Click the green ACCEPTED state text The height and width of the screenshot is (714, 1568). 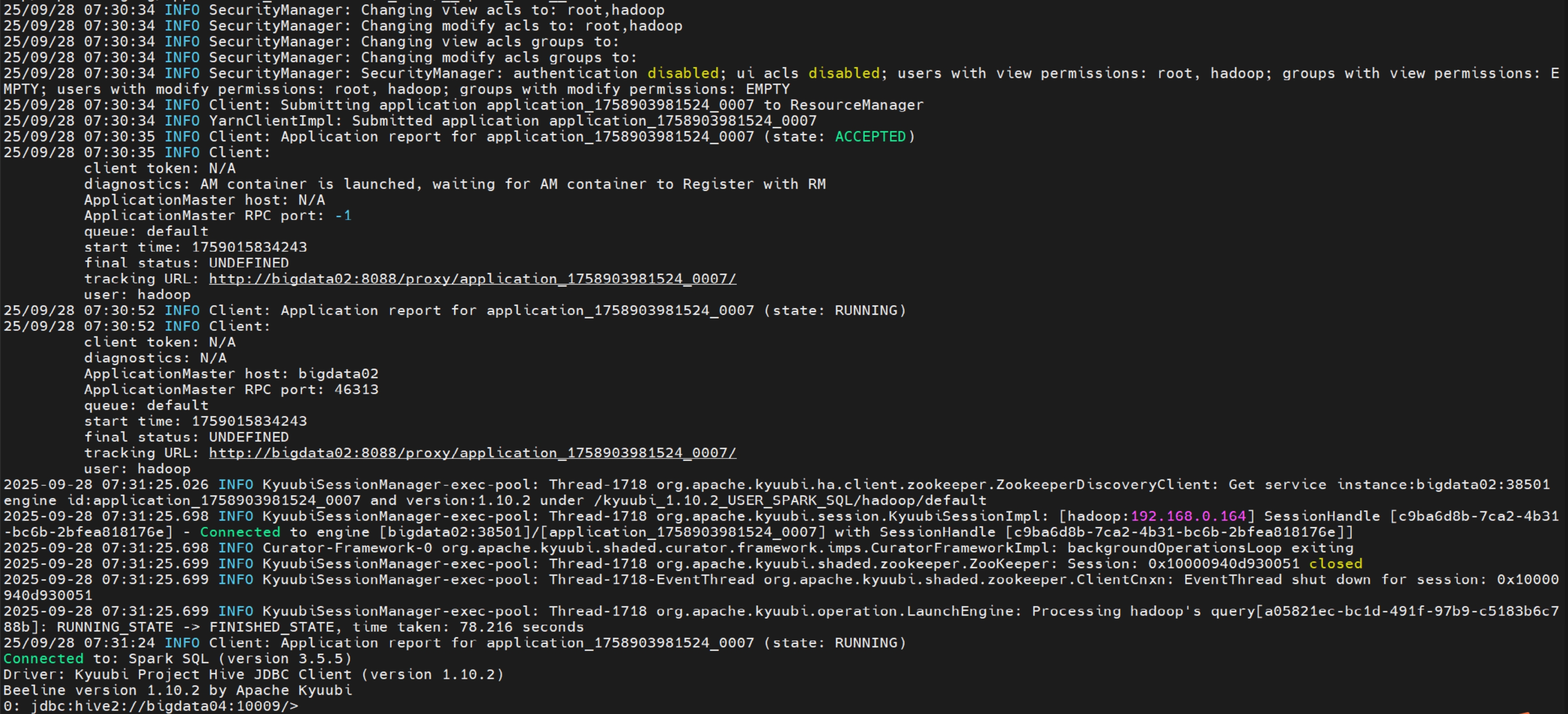pos(870,136)
